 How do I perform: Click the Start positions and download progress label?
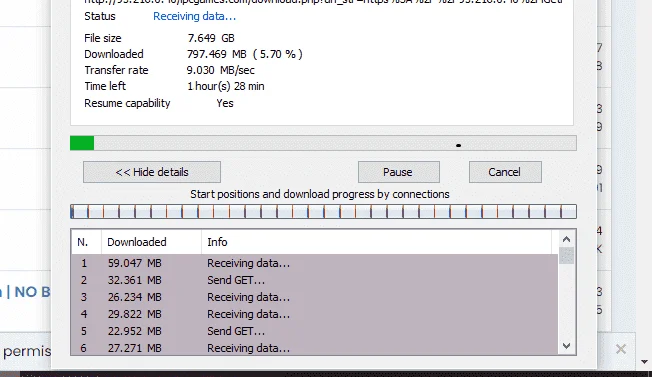(320, 194)
